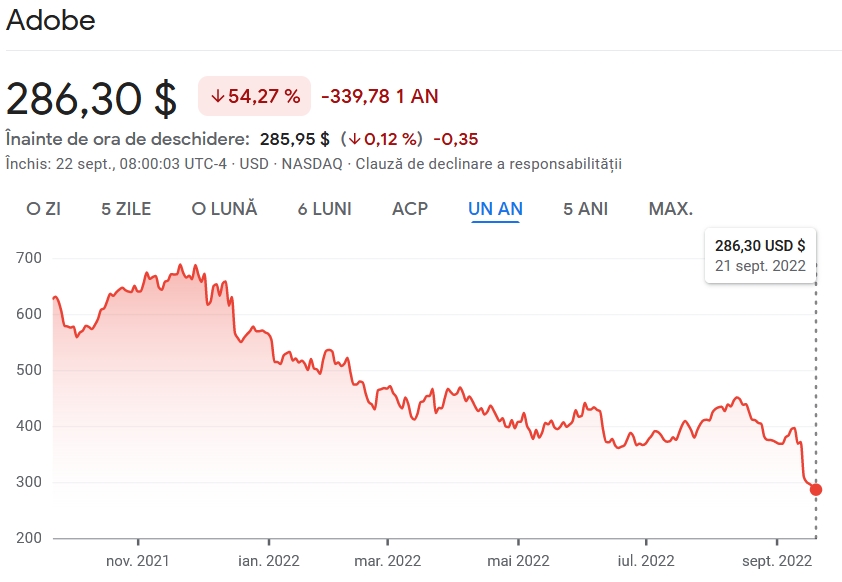Select the ACP range tab
Image resolution: width=842 pixels, height=582 pixels.
pyautogui.click(x=410, y=209)
